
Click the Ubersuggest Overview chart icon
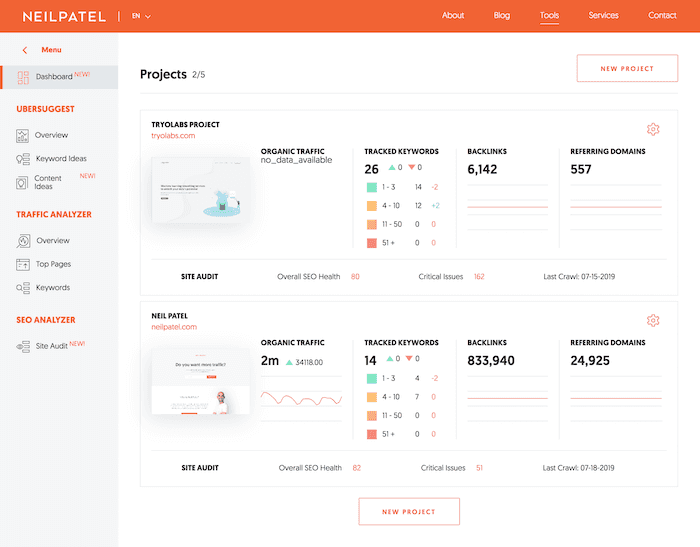(23, 135)
